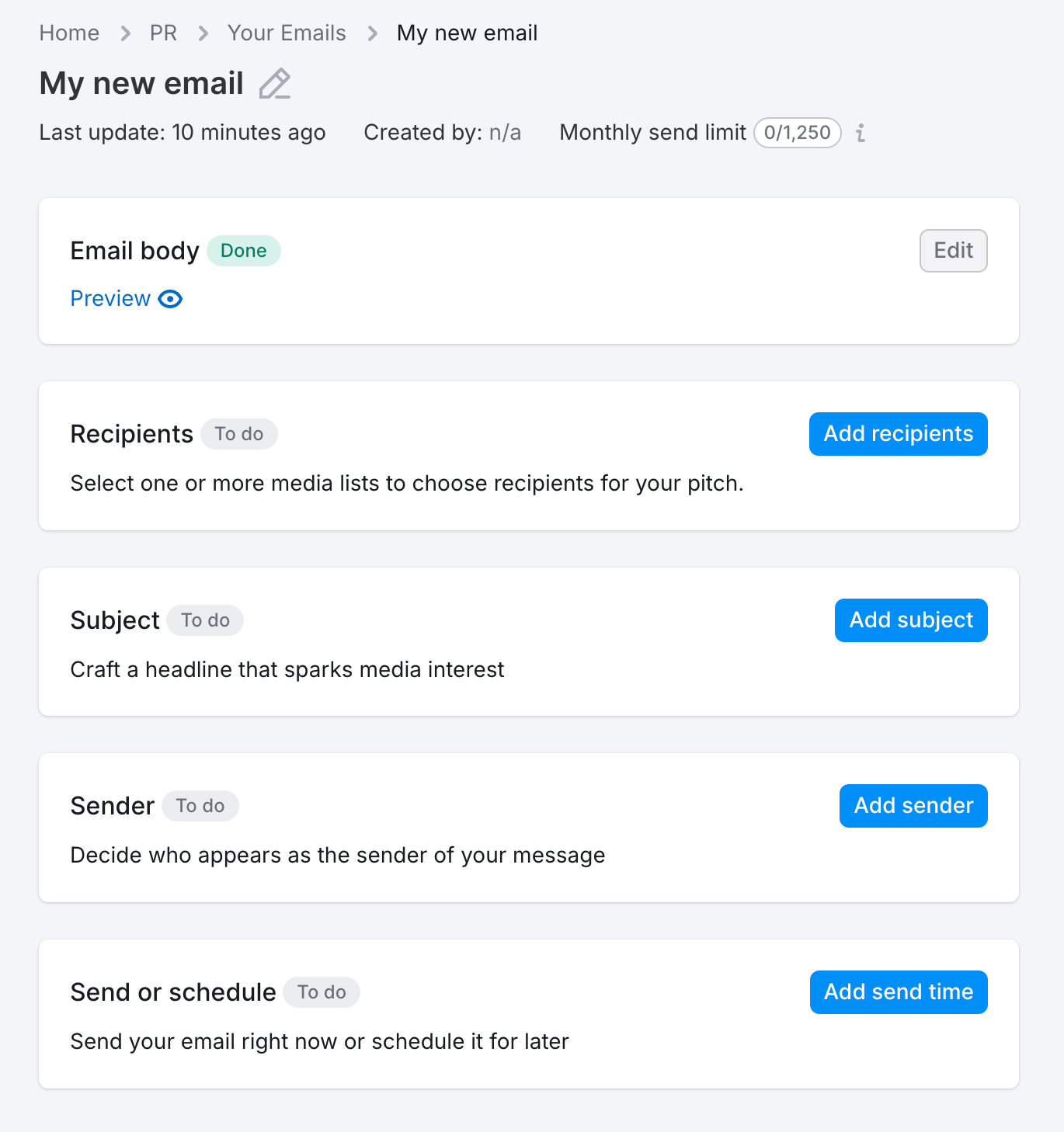Click the chevron before My new email

(x=371, y=33)
